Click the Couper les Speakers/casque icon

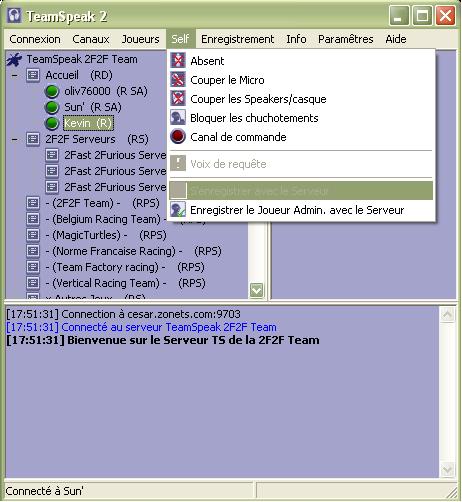click(178, 99)
